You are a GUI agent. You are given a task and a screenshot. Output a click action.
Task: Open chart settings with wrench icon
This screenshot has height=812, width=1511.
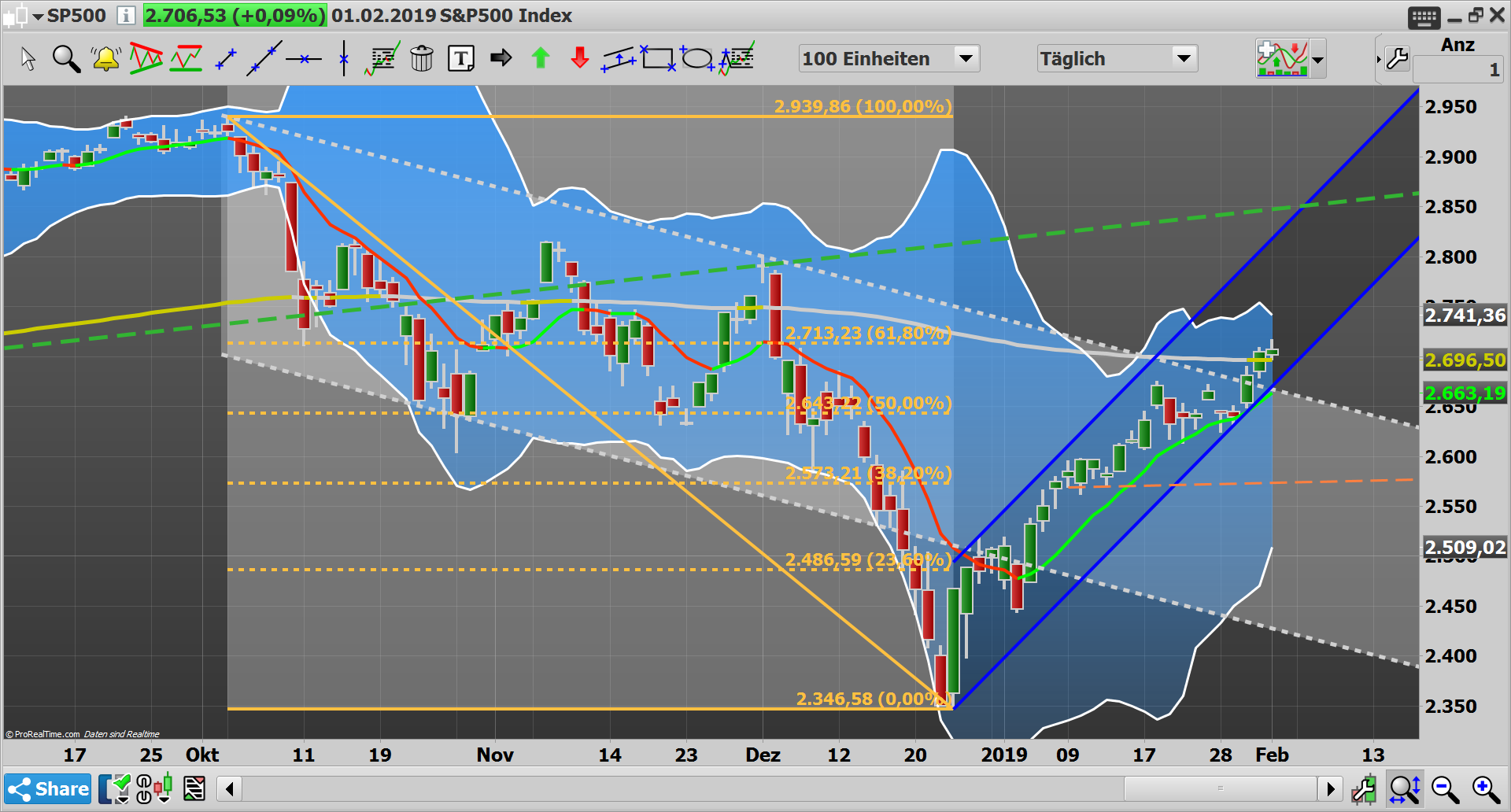(x=1398, y=59)
